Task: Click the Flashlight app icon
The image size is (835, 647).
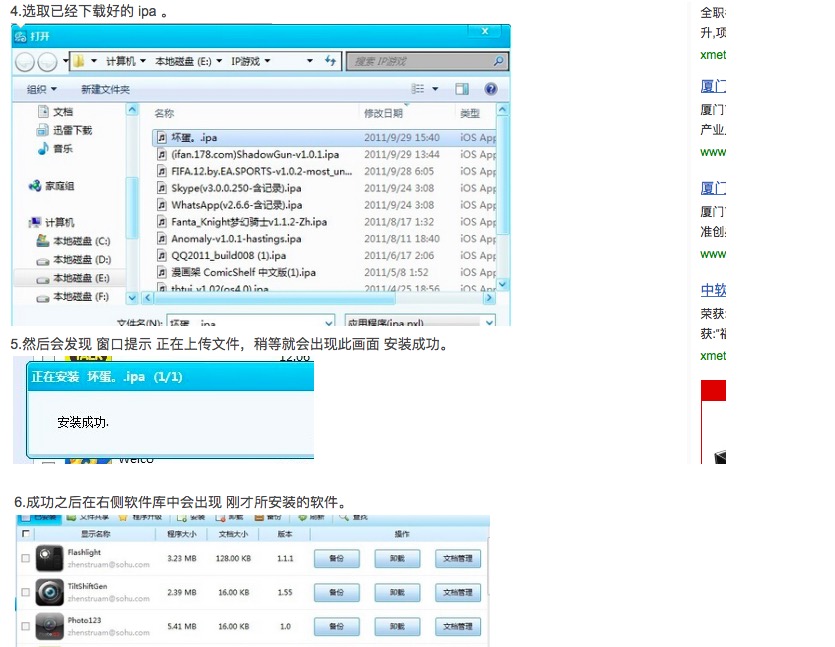Action: [x=50, y=558]
